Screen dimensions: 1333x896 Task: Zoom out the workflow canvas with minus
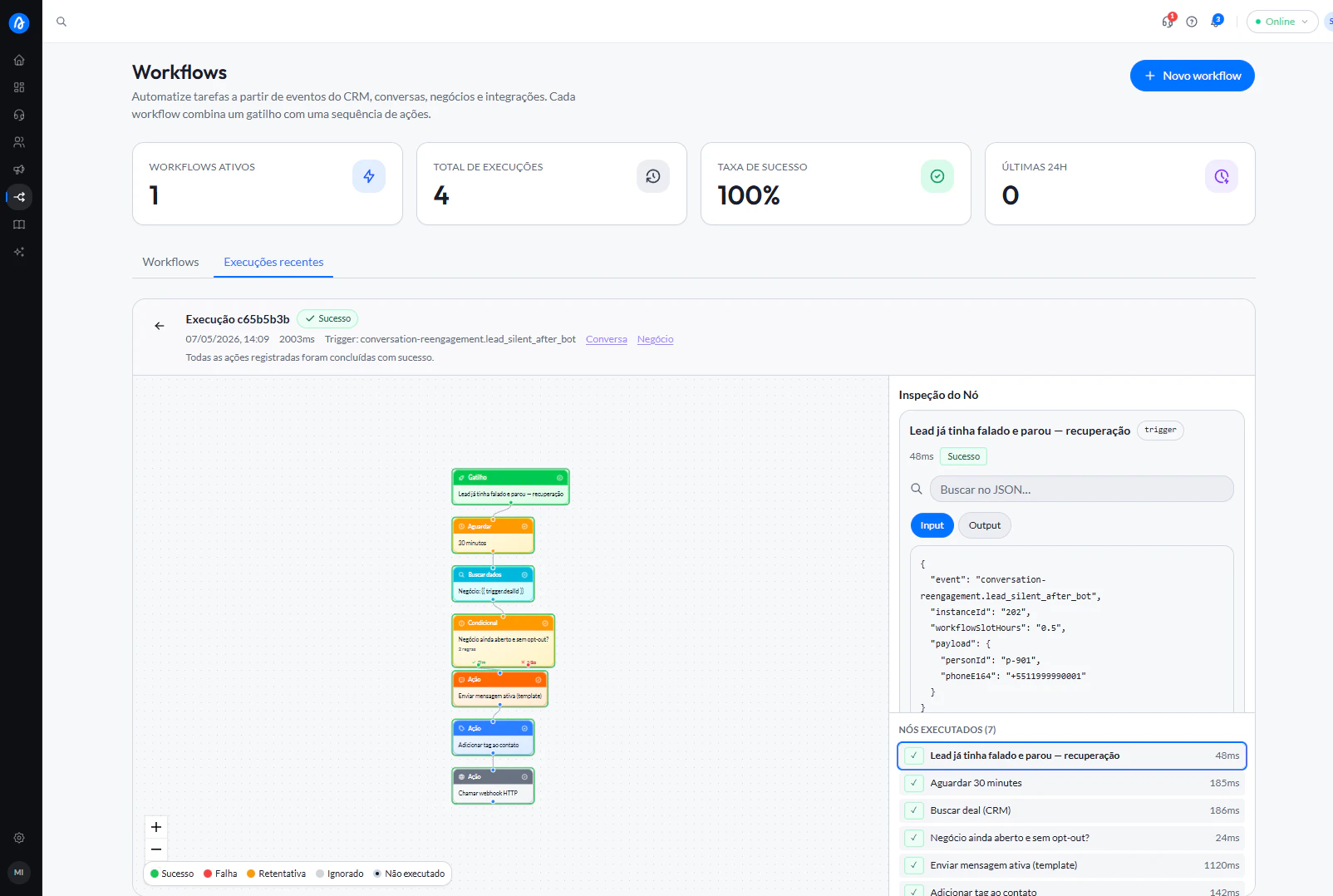(156, 849)
